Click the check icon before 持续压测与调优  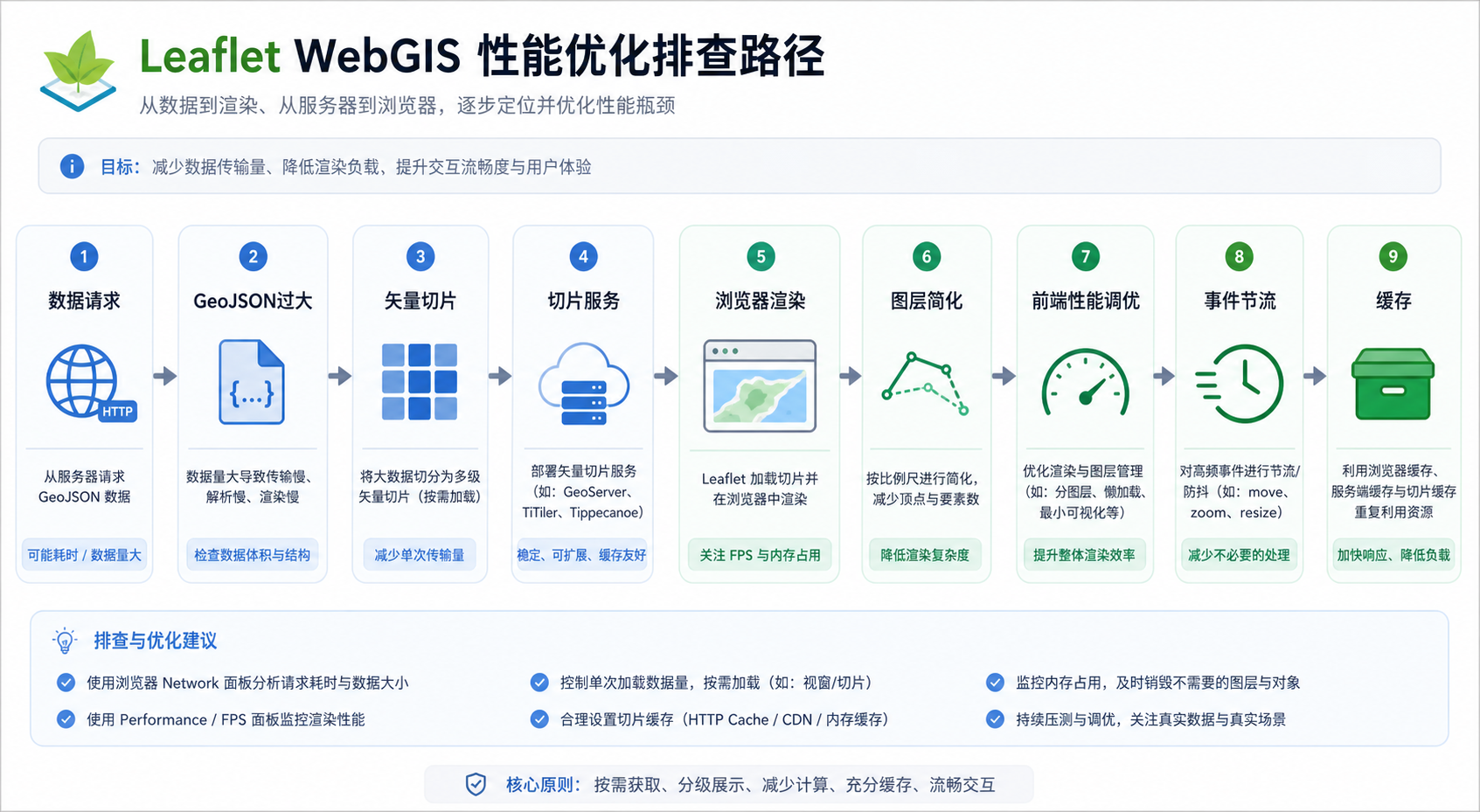[995, 719]
